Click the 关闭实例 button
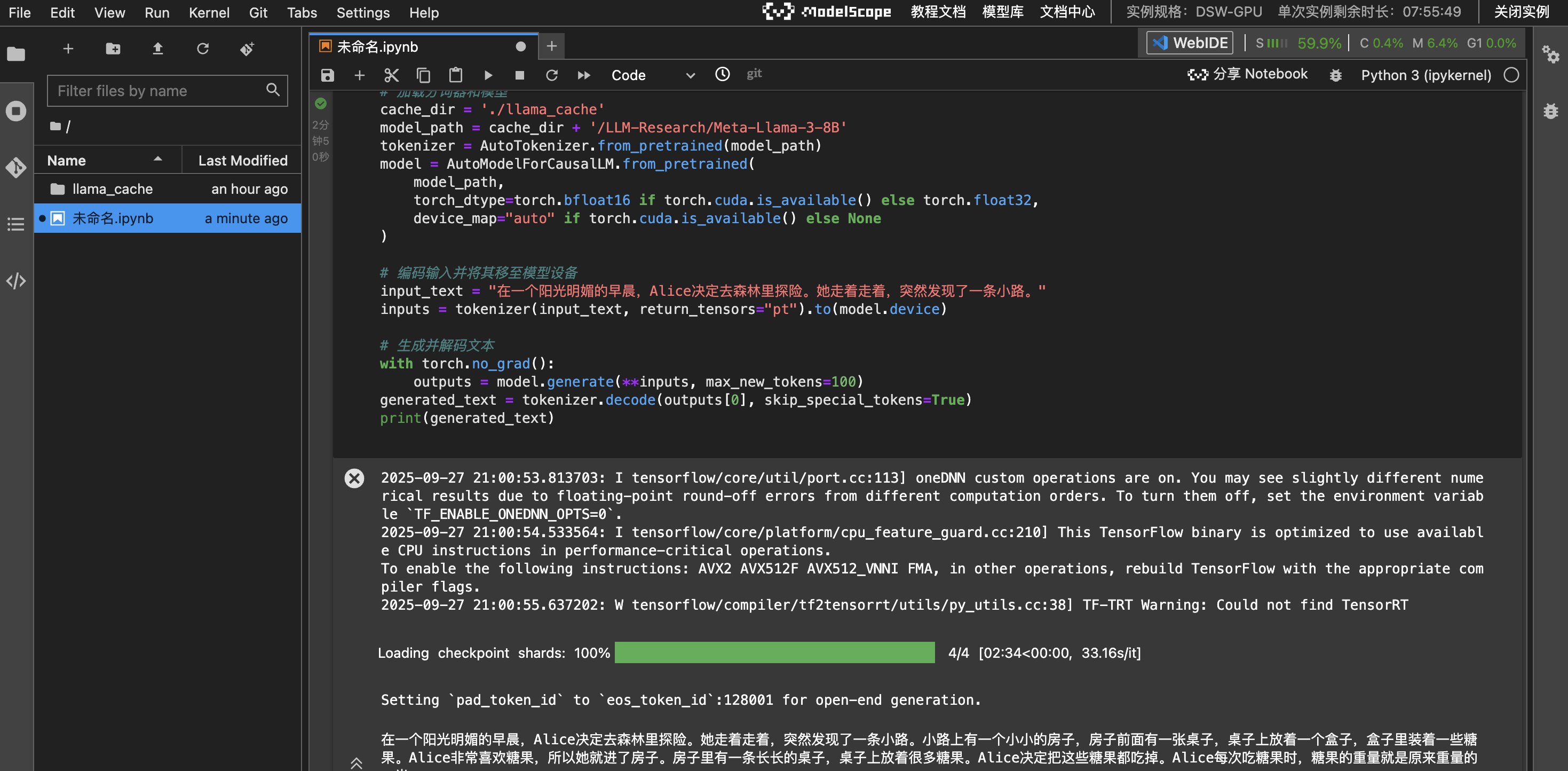Image resolution: width=1568 pixels, height=771 pixels. tap(1521, 12)
